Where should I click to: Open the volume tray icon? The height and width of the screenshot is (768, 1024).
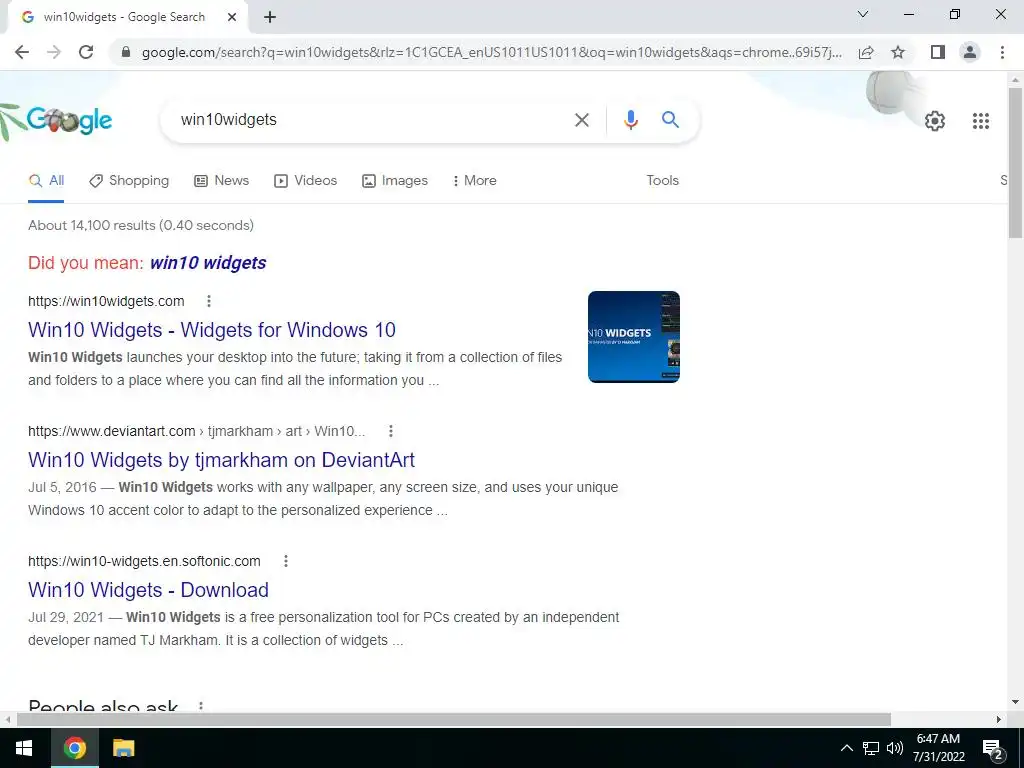895,748
